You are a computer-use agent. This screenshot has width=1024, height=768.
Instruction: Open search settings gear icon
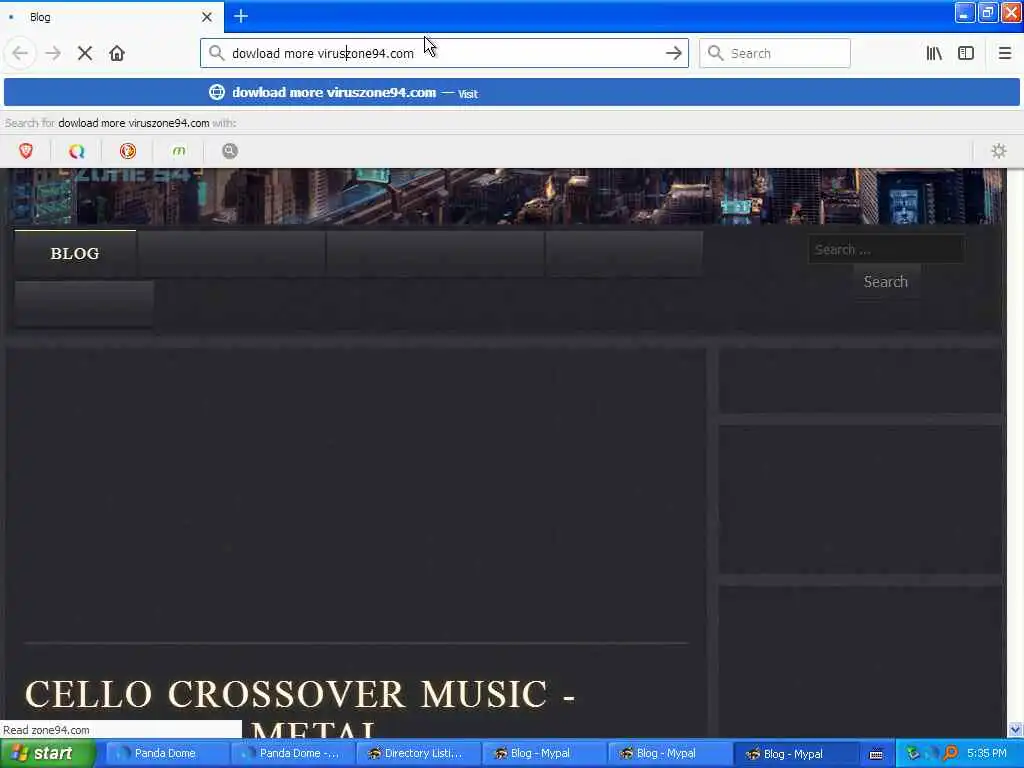tap(999, 151)
